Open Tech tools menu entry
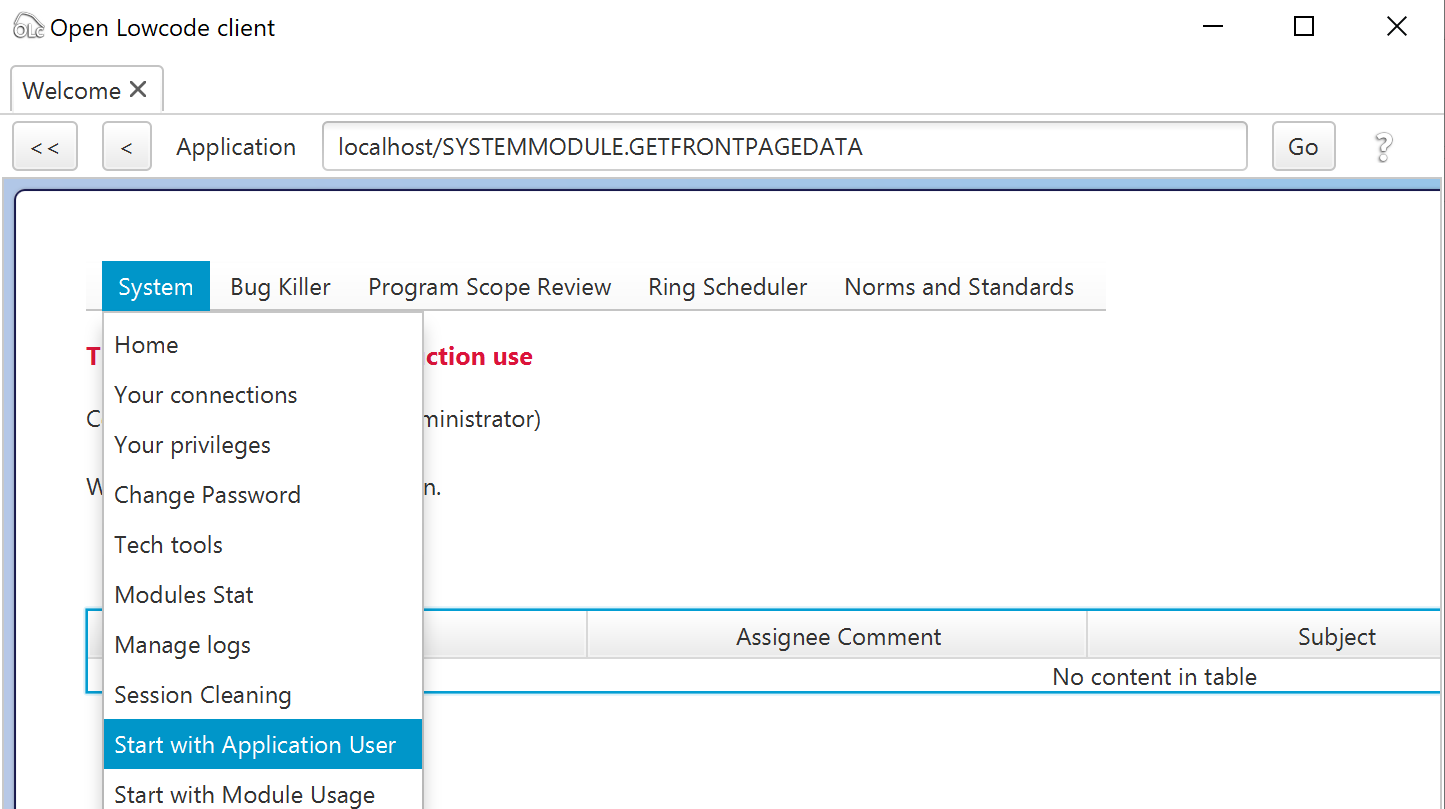The height and width of the screenshot is (809, 1445). pyautogui.click(x=168, y=545)
